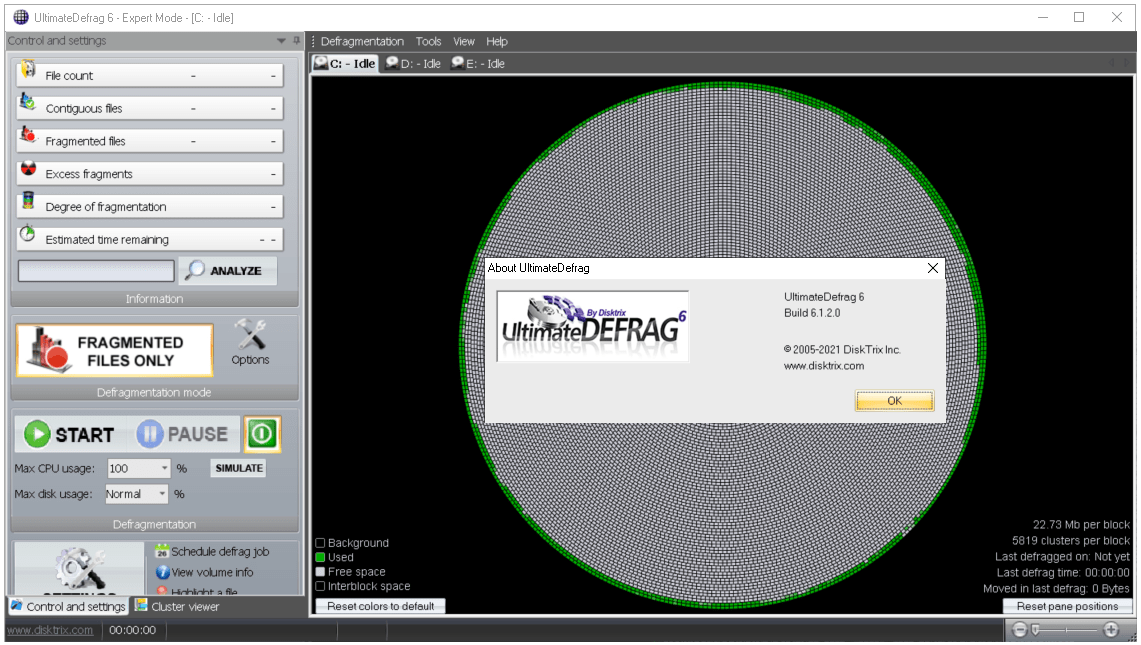Start defragmentation with the START button
The image size is (1141, 645).
(69, 435)
